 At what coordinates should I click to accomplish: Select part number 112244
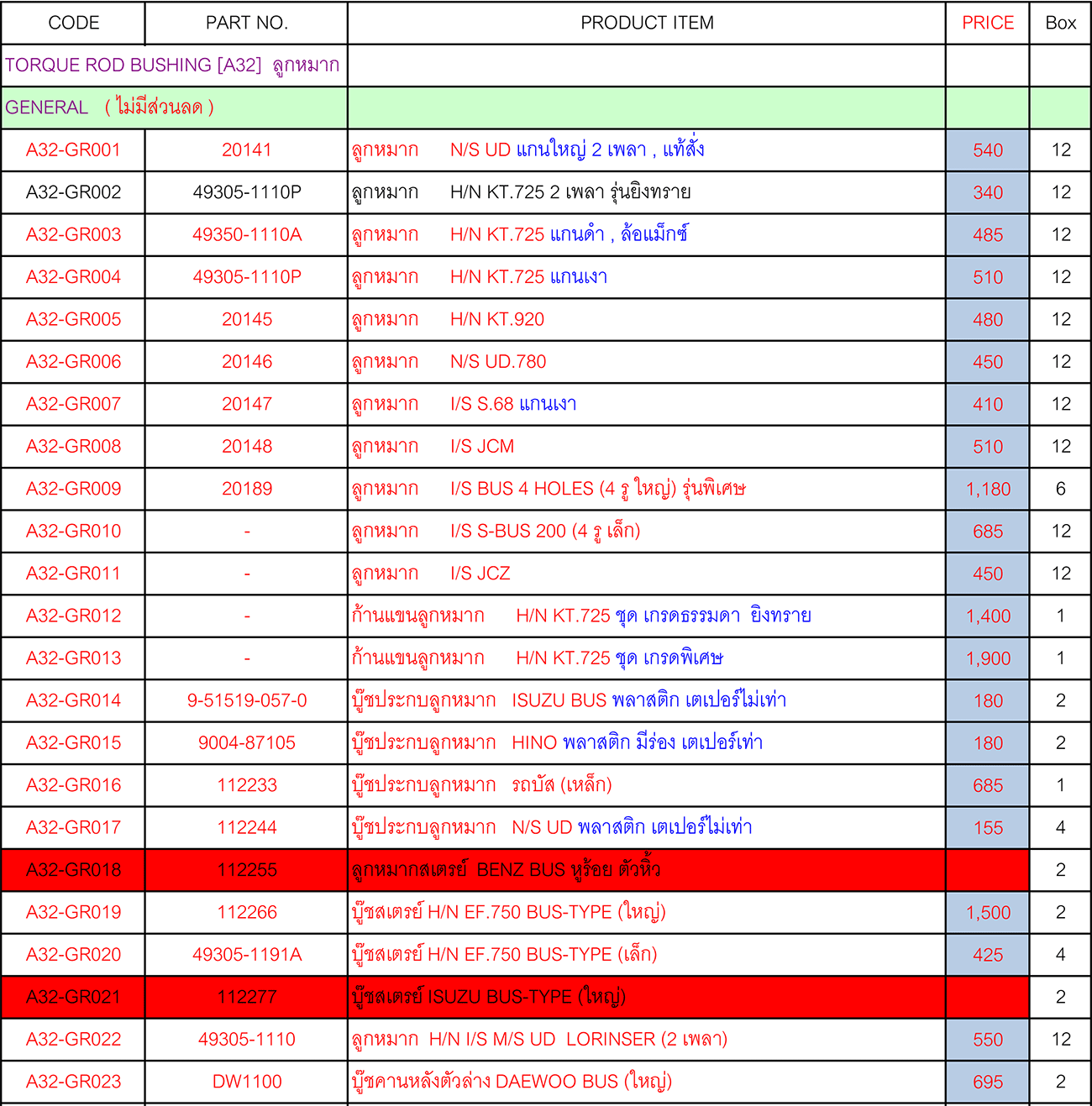coord(247,827)
